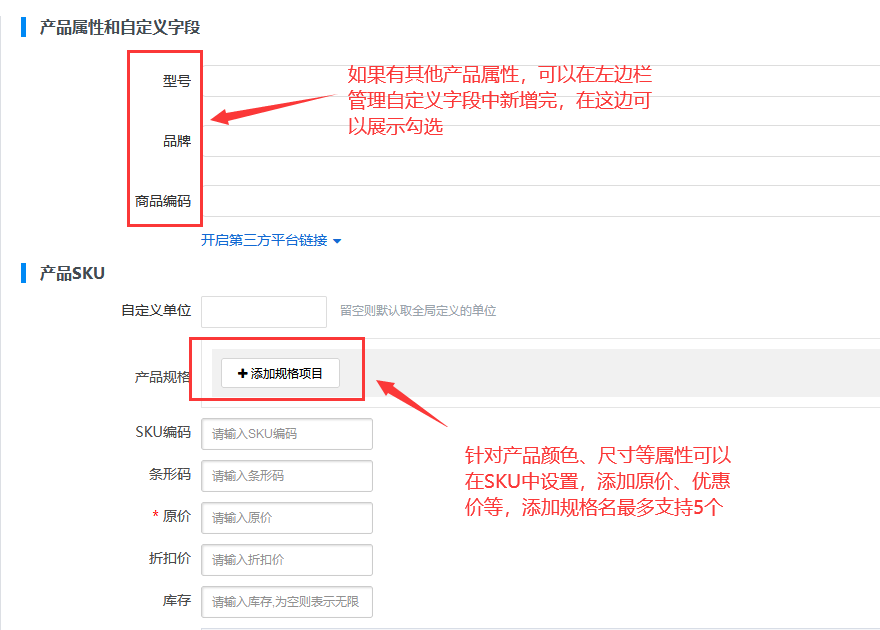
Task: Open the 开启第三方平台链接 link text
Action: (x=264, y=241)
